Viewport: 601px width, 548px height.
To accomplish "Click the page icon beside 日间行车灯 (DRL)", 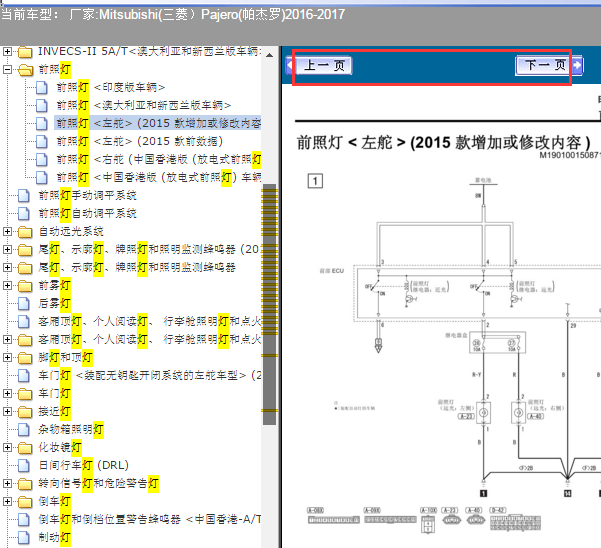I will [24, 466].
